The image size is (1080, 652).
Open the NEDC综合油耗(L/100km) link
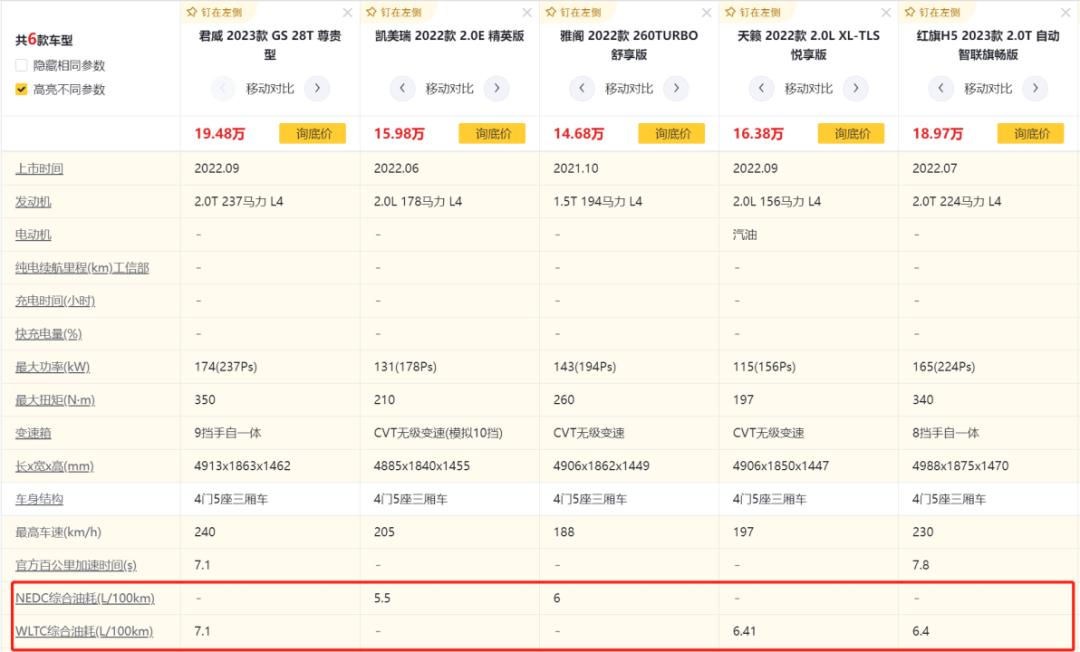[85, 598]
